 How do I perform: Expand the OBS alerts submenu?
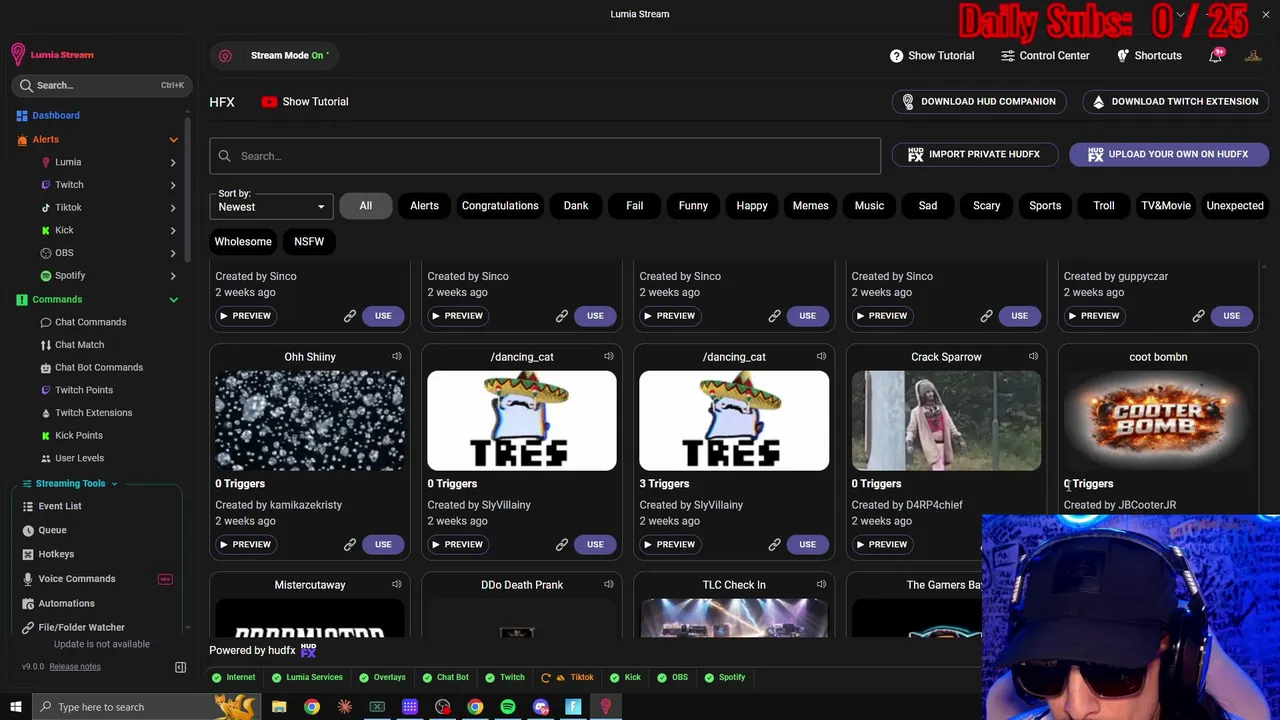point(173,253)
